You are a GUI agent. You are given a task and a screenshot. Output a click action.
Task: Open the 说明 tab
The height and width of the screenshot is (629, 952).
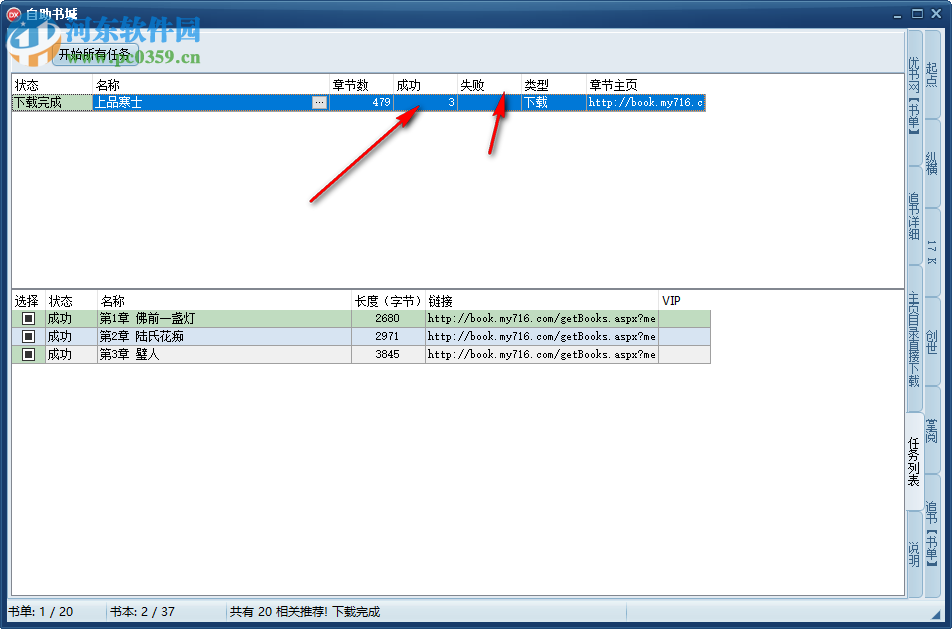(914, 554)
